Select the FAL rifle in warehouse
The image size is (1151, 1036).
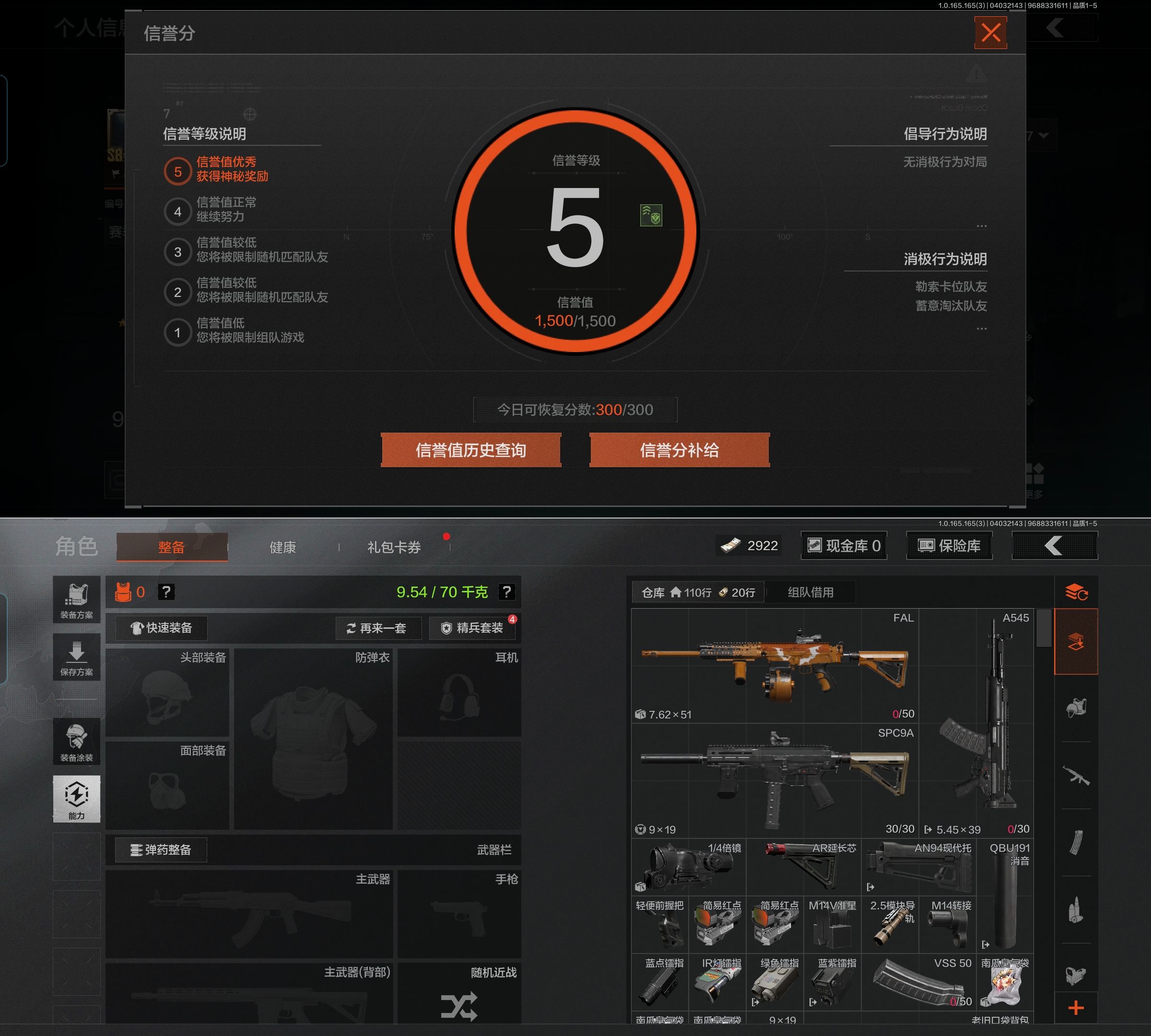774,665
